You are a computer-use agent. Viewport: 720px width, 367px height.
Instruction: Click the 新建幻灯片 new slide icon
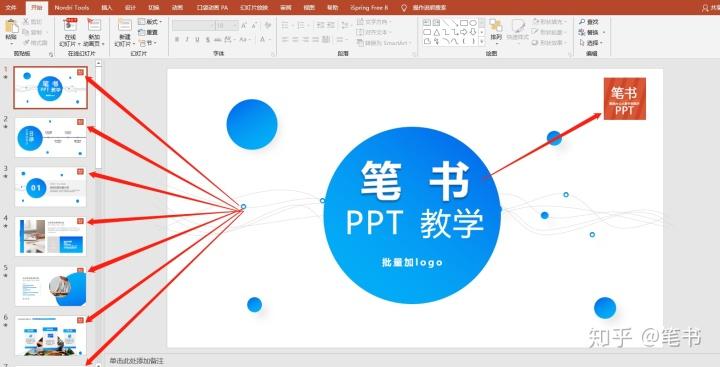(x=124, y=25)
